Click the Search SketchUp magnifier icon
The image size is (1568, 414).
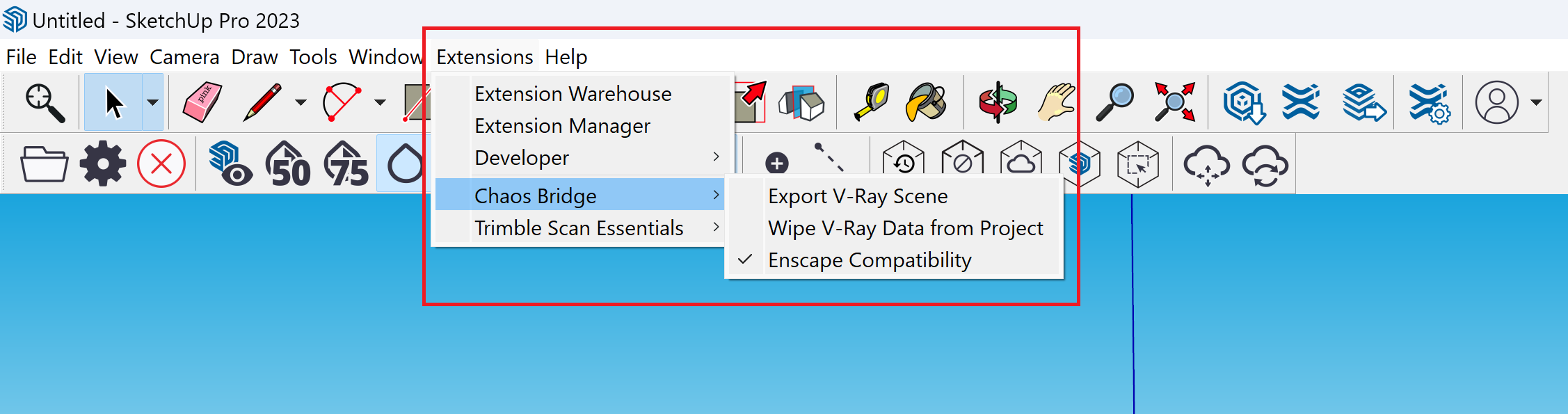[45, 103]
